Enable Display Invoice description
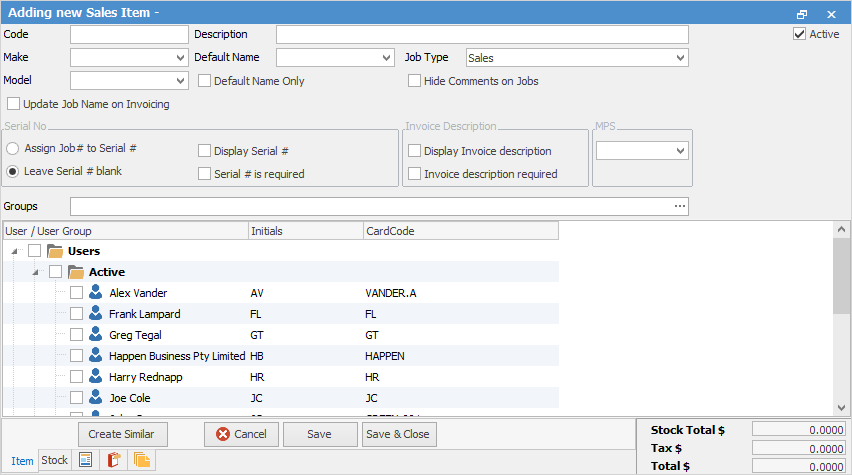Viewport: 852px width, 475px height. 415,151
